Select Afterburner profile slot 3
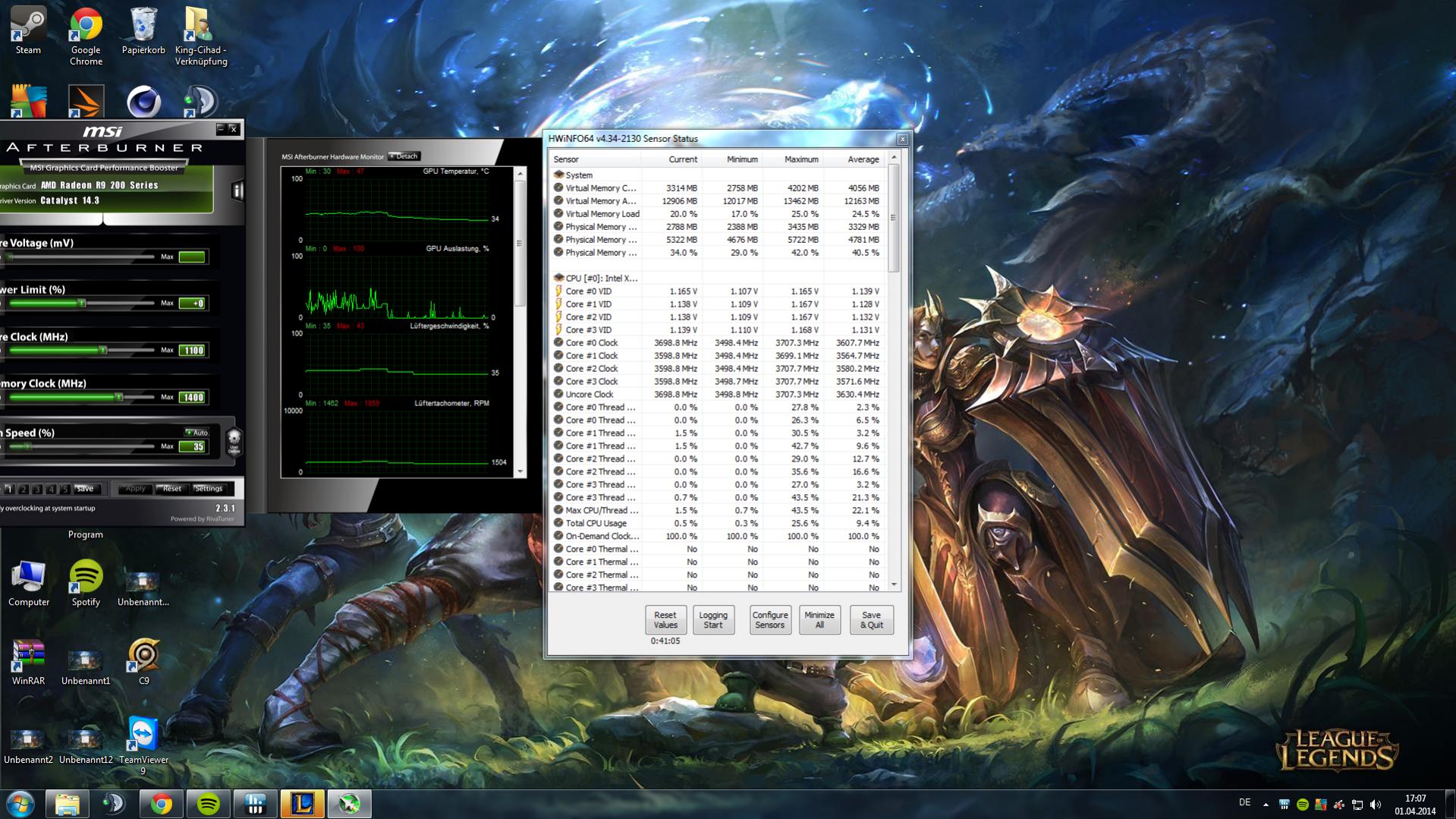 [37, 489]
